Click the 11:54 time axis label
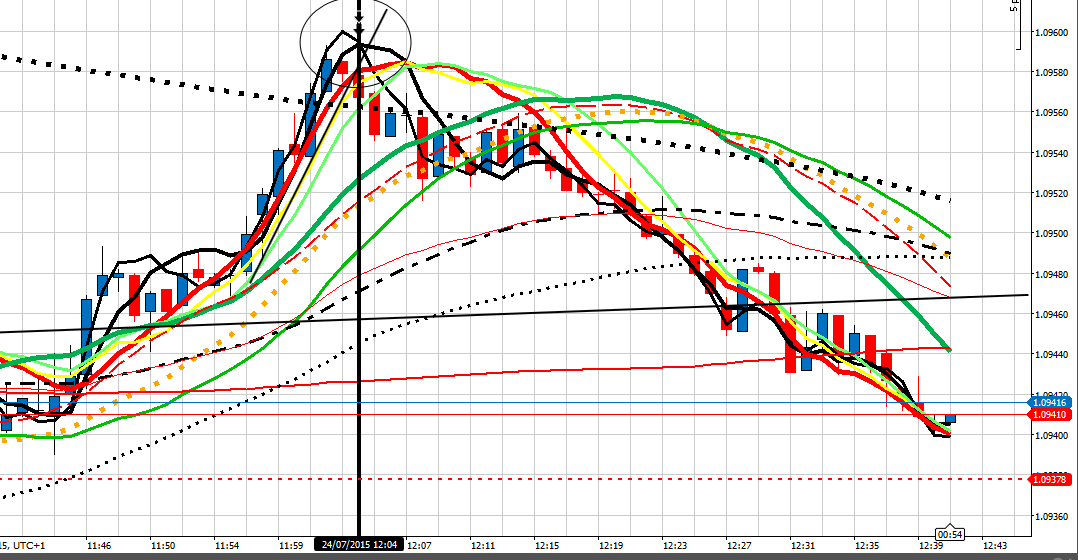The width and height of the screenshot is (1078, 560). (227, 546)
